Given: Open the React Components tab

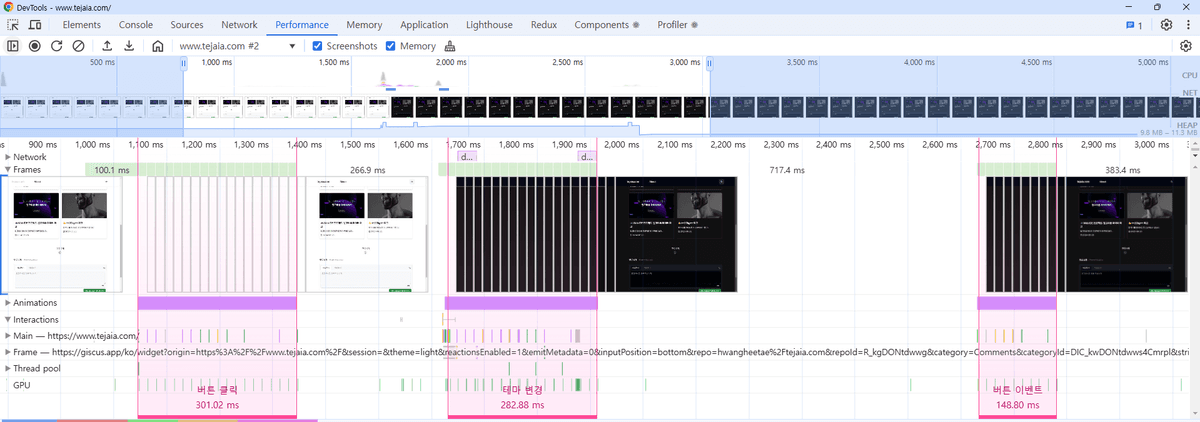Looking at the screenshot, I should coord(607,24).
